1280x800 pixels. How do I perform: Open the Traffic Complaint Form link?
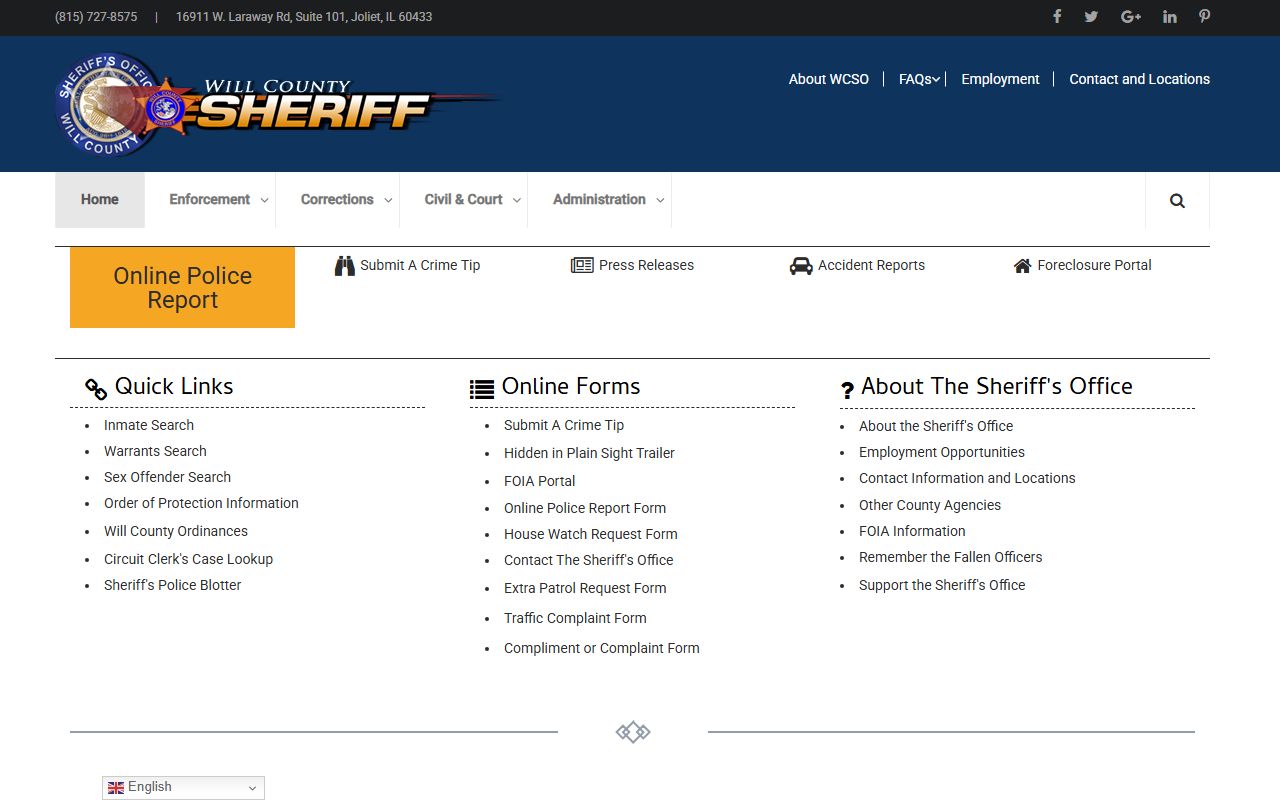(x=575, y=618)
